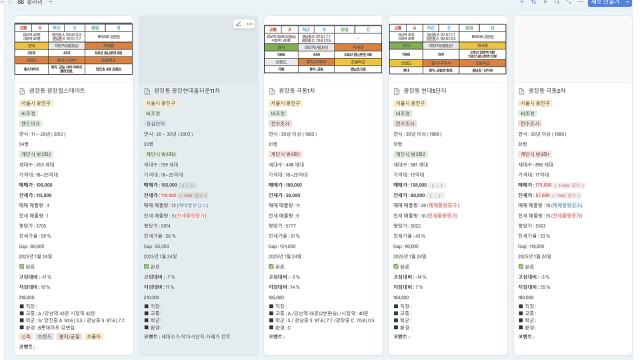Open the three-dot menu on the 광장현대홈타운11차 card
Screen dimensions: 640x360
pos(249,24)
